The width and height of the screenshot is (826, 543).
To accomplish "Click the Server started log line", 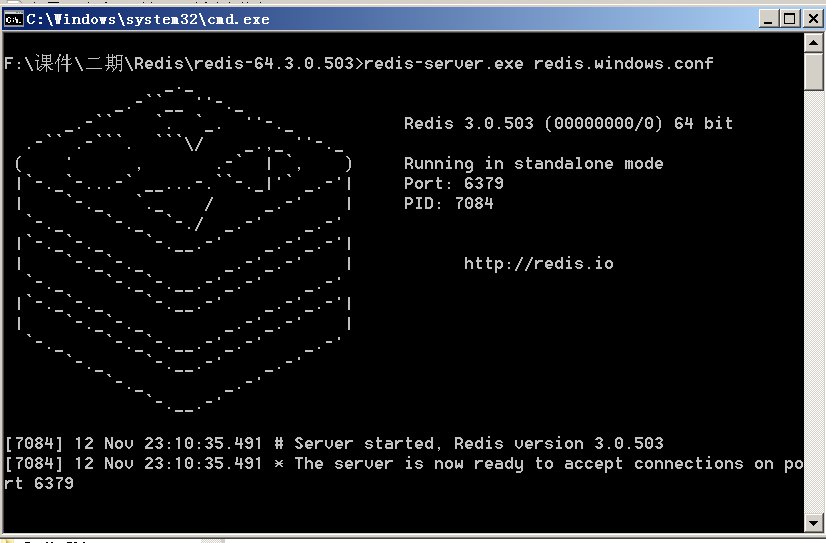I will [334, 443].
